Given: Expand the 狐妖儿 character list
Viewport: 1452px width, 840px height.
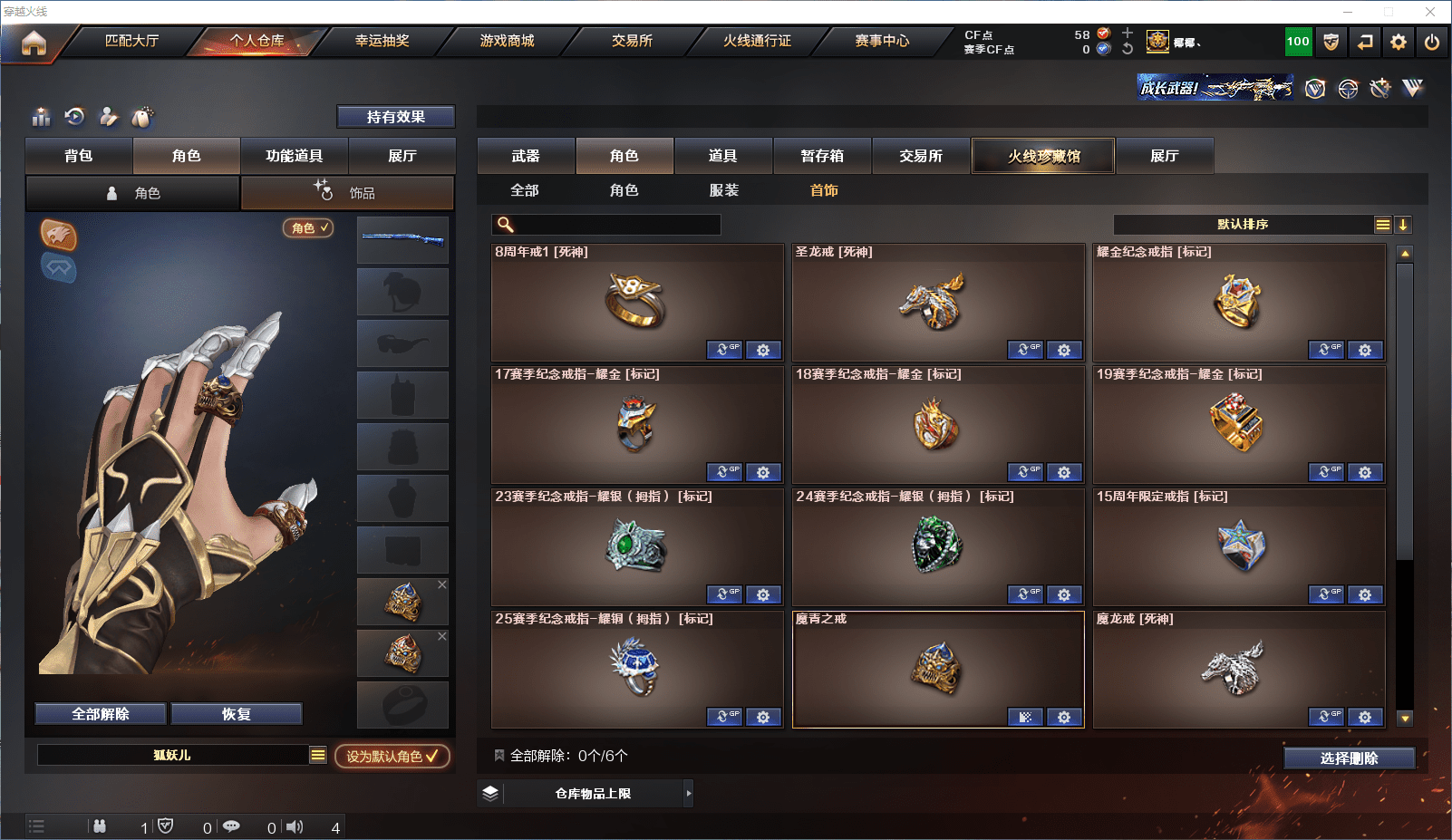Looking at the screenshot, I should pos(318,755).
